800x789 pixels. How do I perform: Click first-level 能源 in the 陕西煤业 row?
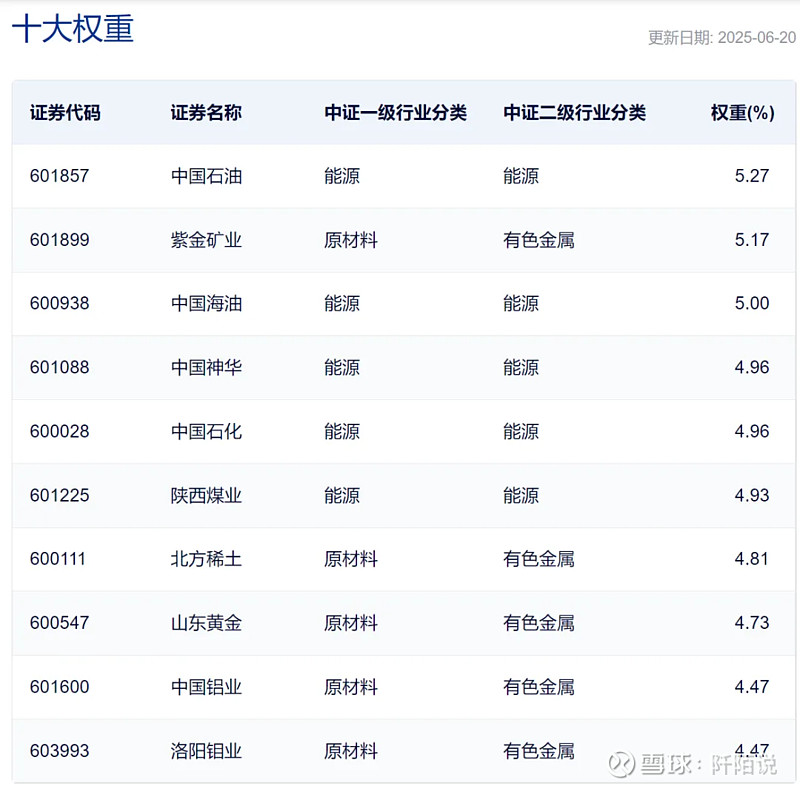pos(342,496)
